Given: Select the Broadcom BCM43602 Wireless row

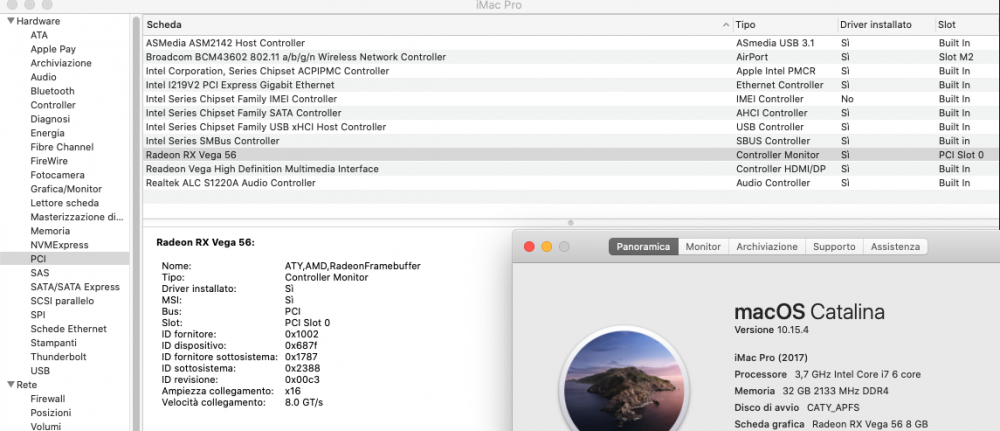Looking at the screenshot, I should [571, 57].
